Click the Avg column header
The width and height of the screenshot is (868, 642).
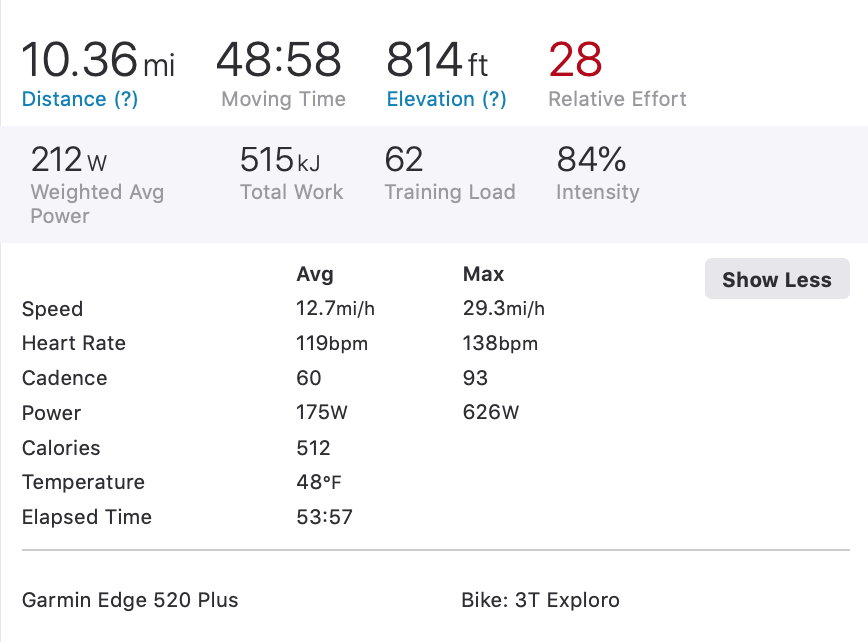pos(315,274)
